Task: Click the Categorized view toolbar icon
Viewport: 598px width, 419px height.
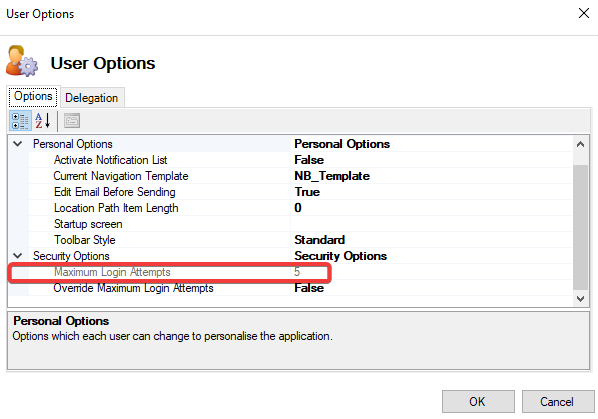Action: point(20,121)
